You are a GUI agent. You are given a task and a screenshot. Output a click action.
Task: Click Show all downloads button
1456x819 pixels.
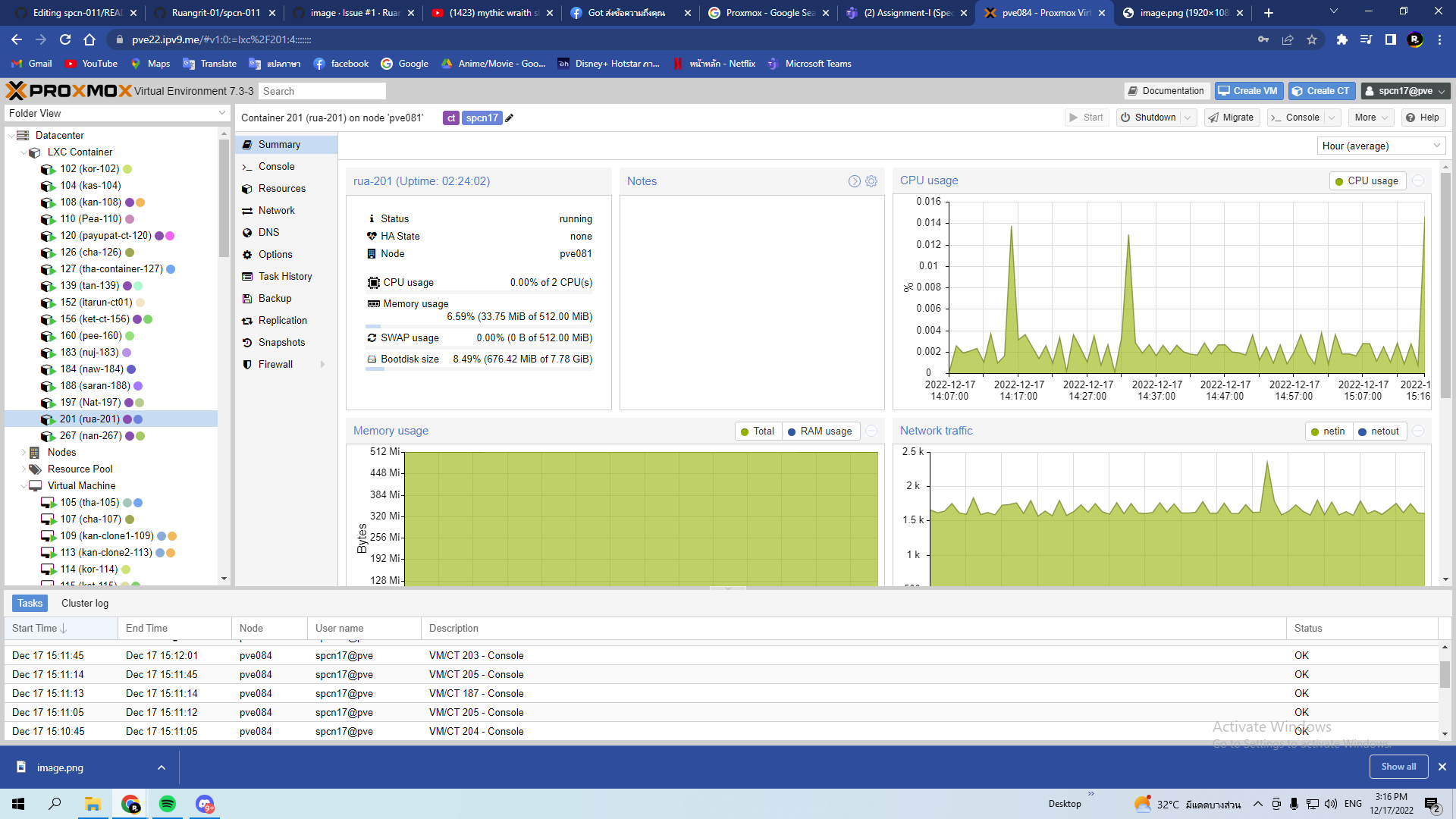pyautogui.click(x=1398, y=767)
